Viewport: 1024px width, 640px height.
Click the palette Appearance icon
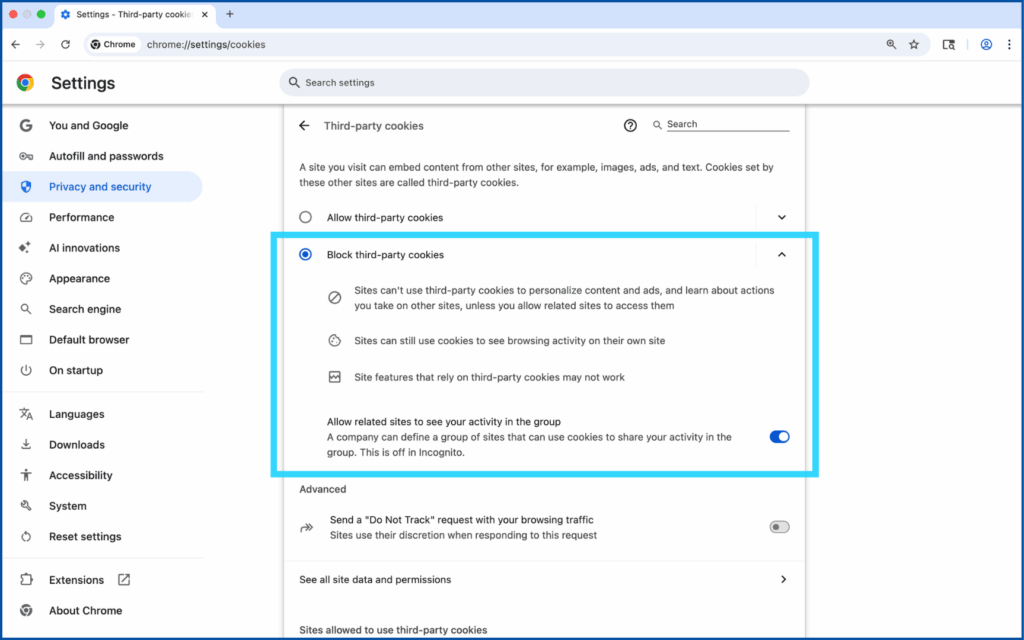pos(25,278)
